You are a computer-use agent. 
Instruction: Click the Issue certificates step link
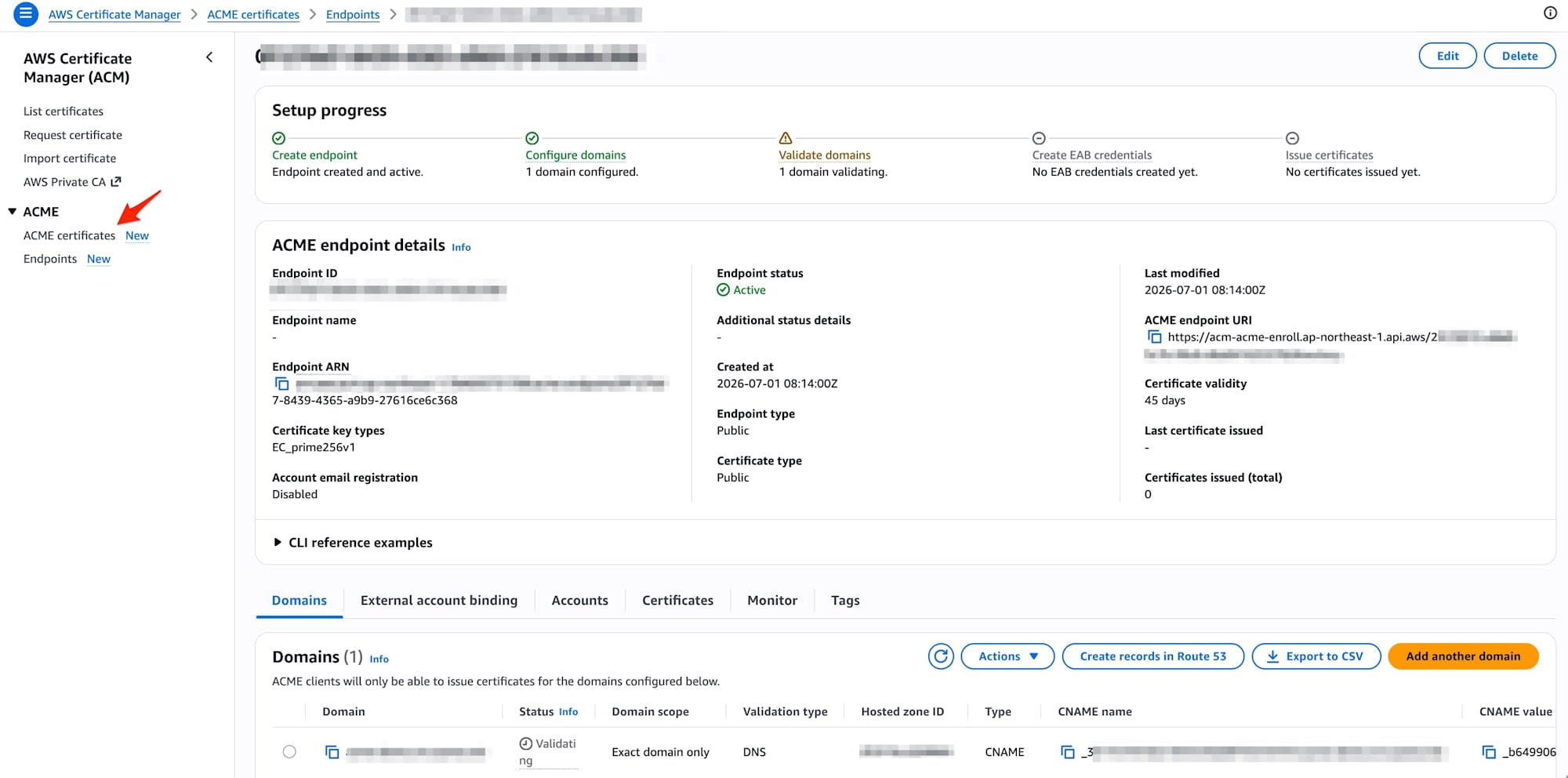(x=1330, y=155)
